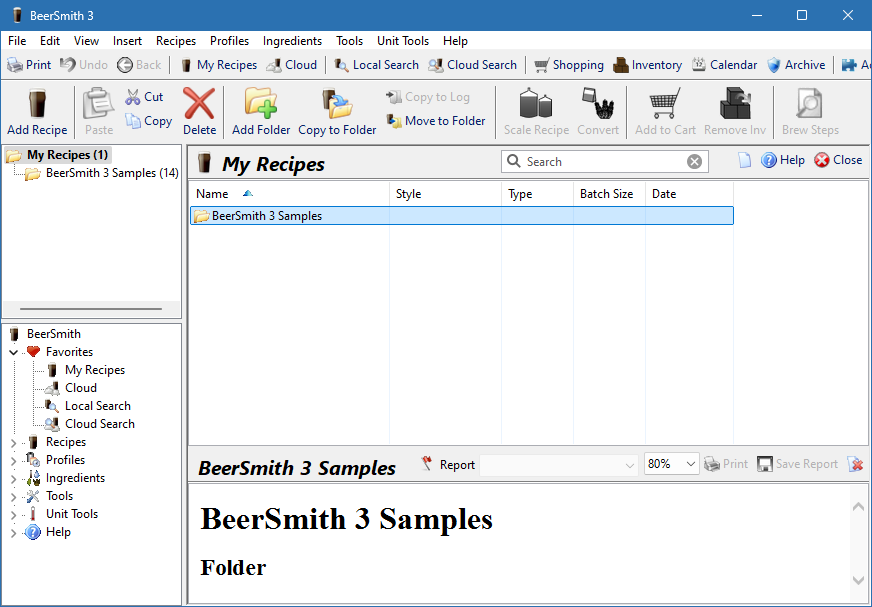Click the Scale Recipe kettles icon
Screen dimensions: 872x607
coord(536,104)
